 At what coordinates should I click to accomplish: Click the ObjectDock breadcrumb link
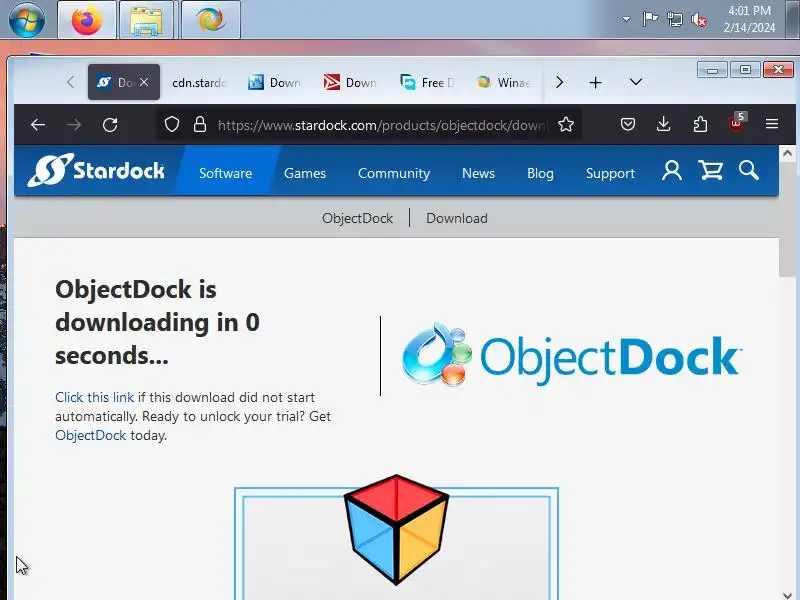(x=357, y=218)
